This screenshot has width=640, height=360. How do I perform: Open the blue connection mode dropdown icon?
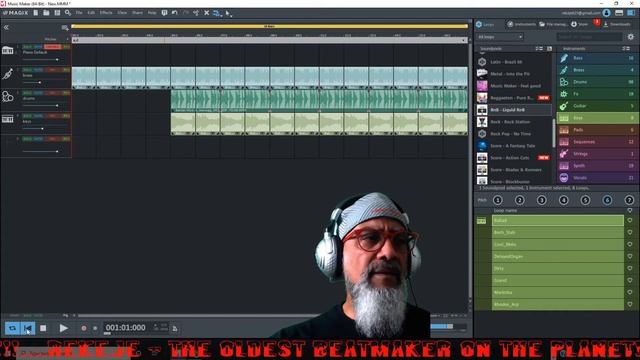point(217,13)
